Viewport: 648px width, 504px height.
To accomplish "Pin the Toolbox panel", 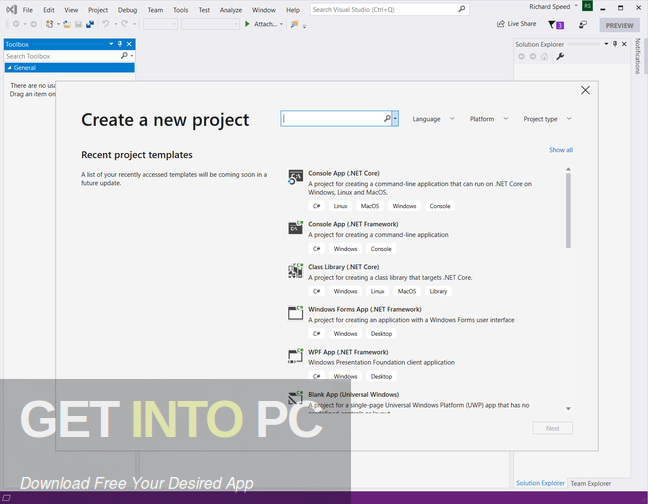I will [120, 44].
